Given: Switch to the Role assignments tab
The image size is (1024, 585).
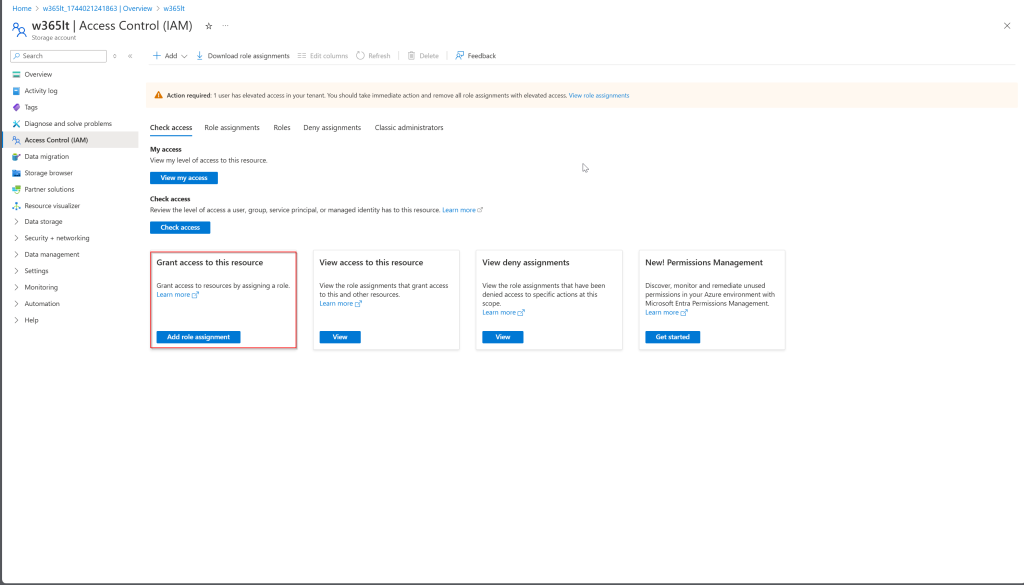Looking at the screenshot, I should (x=232, y=128).
